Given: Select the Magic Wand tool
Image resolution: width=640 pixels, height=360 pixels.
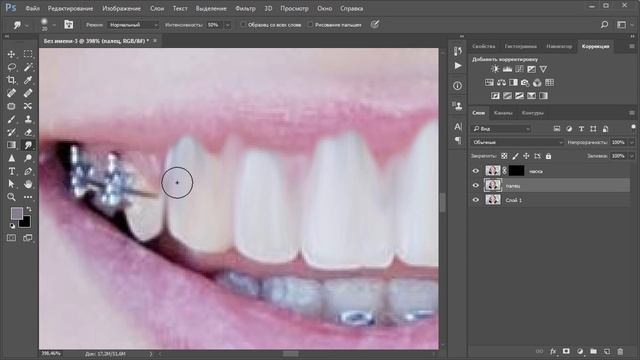Looking at the screenshot, I should 28,67.
